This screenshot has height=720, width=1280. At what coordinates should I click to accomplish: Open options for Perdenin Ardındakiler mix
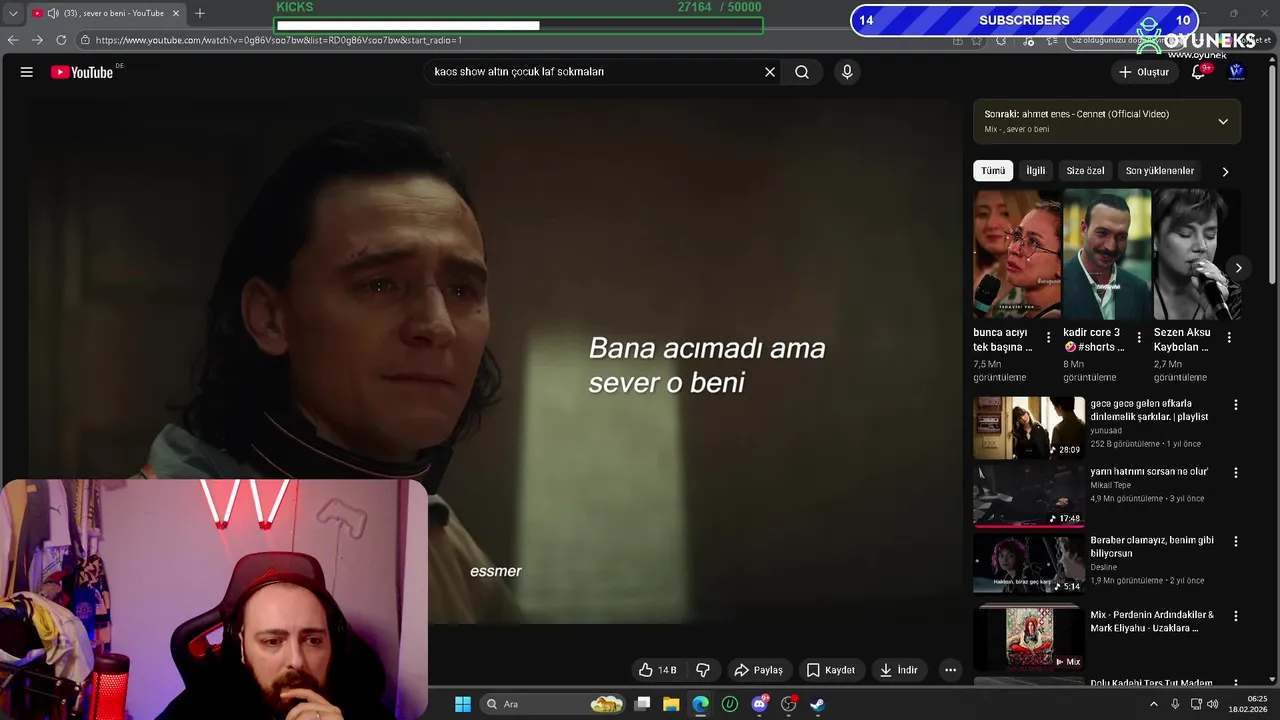(1236, 616)
